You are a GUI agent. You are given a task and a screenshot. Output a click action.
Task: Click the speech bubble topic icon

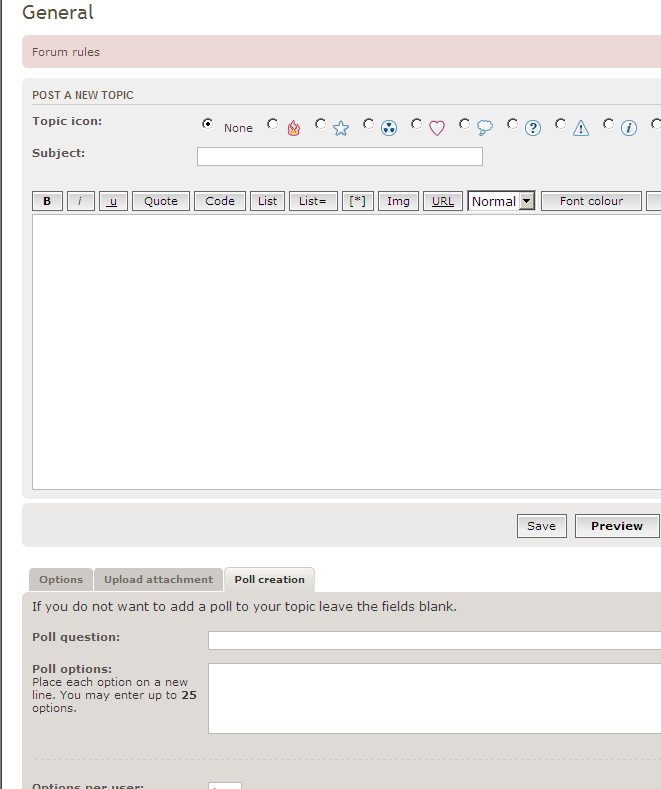click(485, 128)
